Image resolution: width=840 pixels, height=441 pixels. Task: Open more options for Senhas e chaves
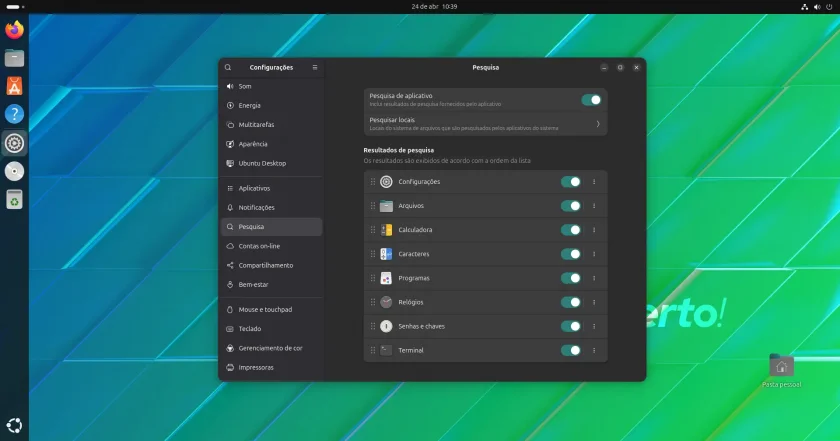[594, 326]
